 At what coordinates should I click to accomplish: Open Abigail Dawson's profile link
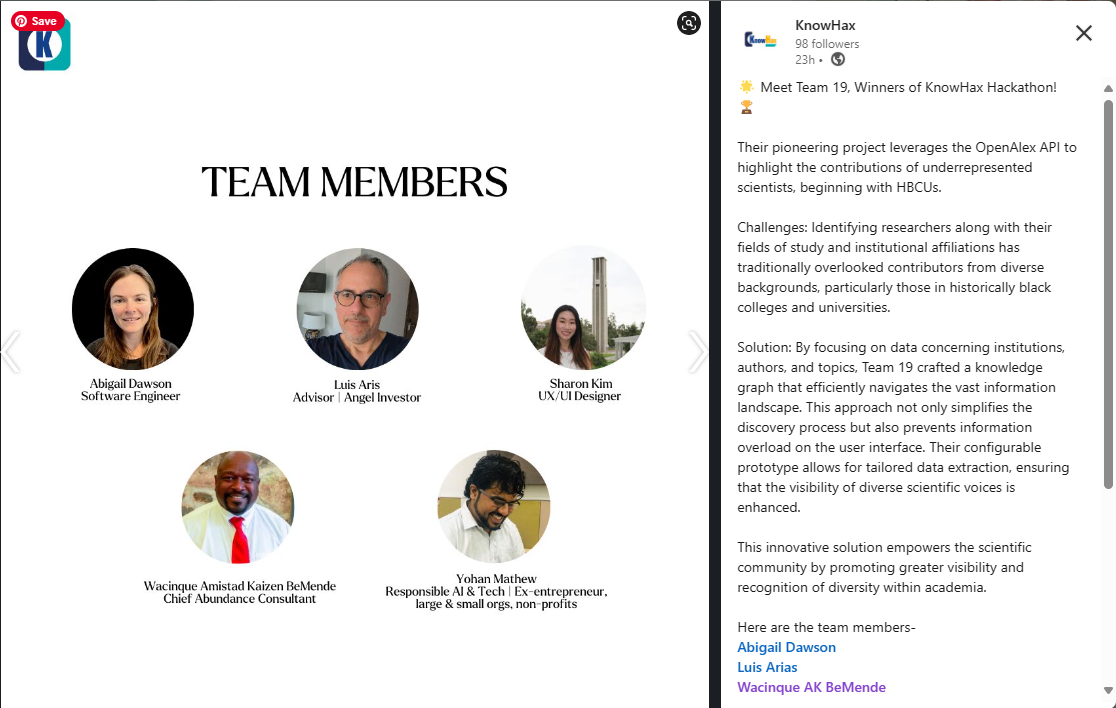point(786,647)
